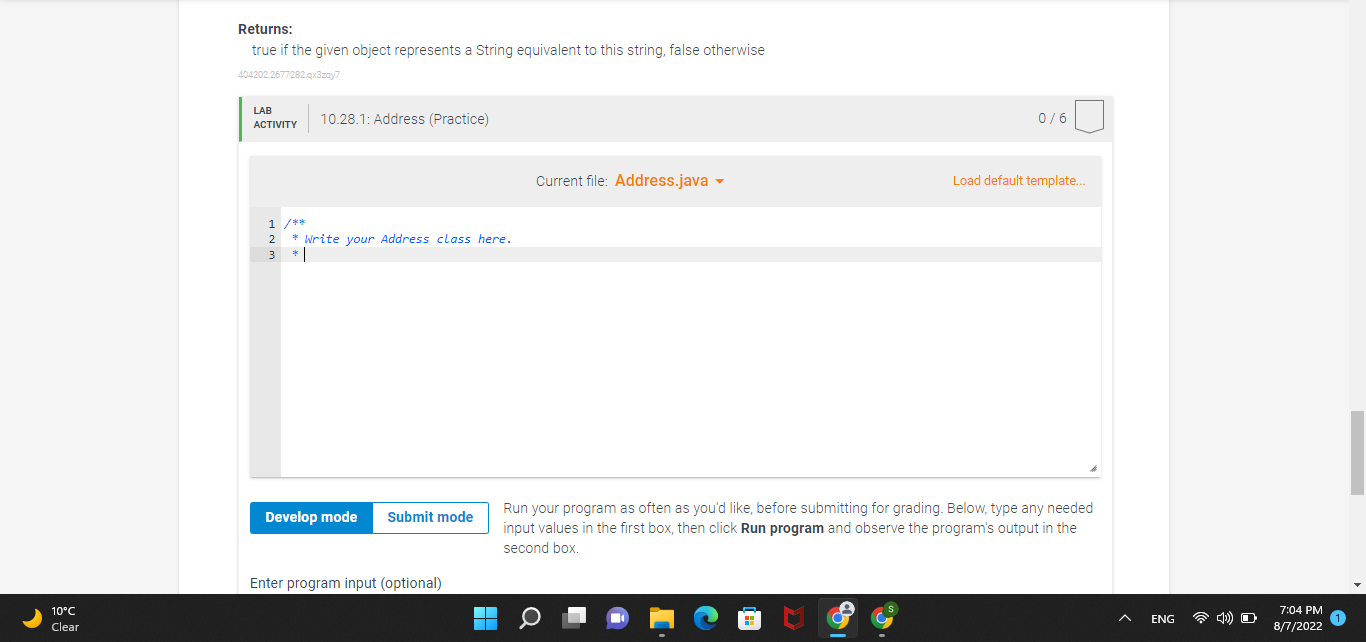Image resolution: width=1366 pixels, height=642 pixels.
Task: Open Windows Search from the taskbar
Action: click(x=529, y=618)
